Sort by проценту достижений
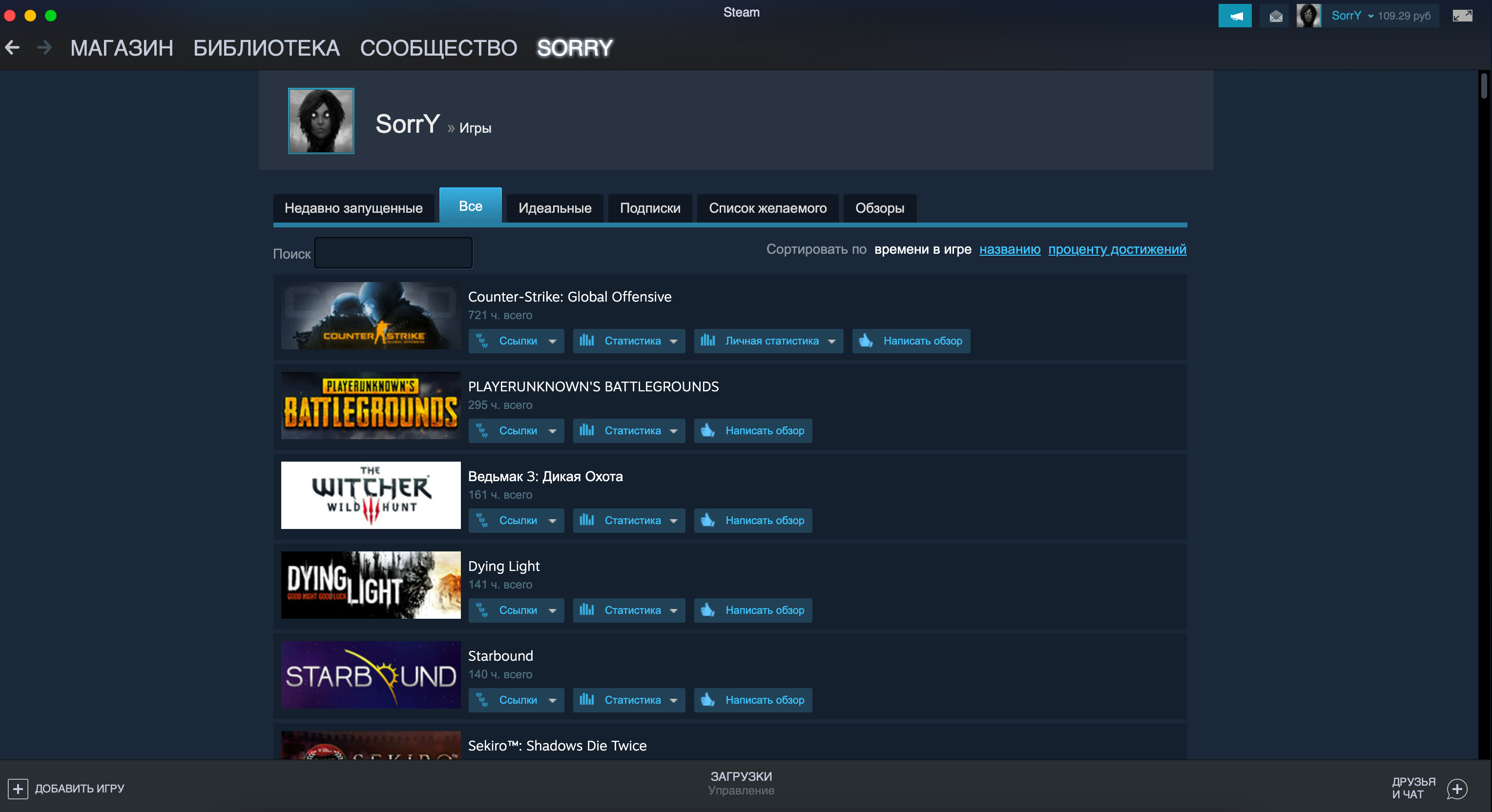This screenshot has width=1492, height=812. 1116,249
